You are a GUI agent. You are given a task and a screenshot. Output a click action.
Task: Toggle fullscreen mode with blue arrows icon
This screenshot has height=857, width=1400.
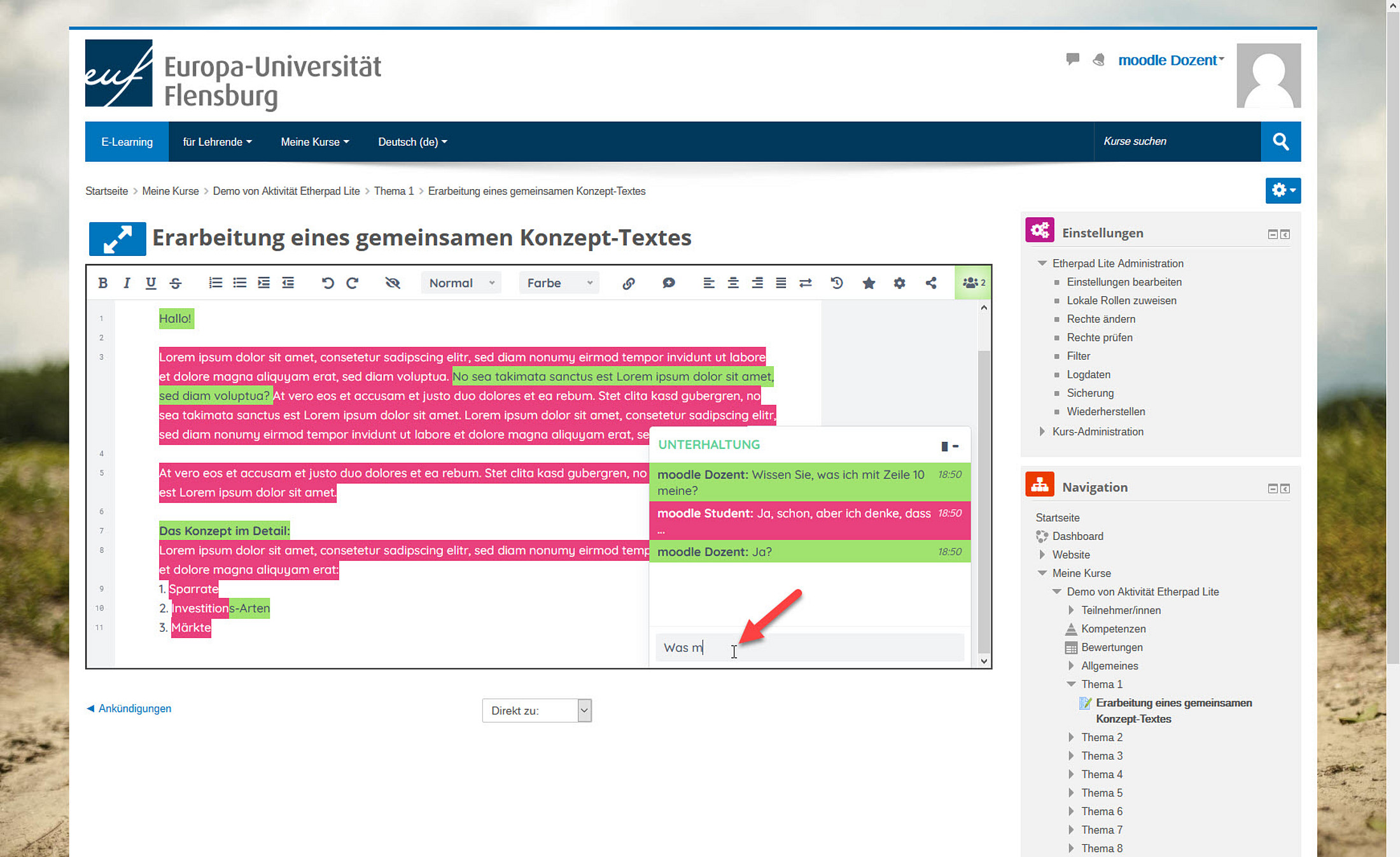[117, 239]
